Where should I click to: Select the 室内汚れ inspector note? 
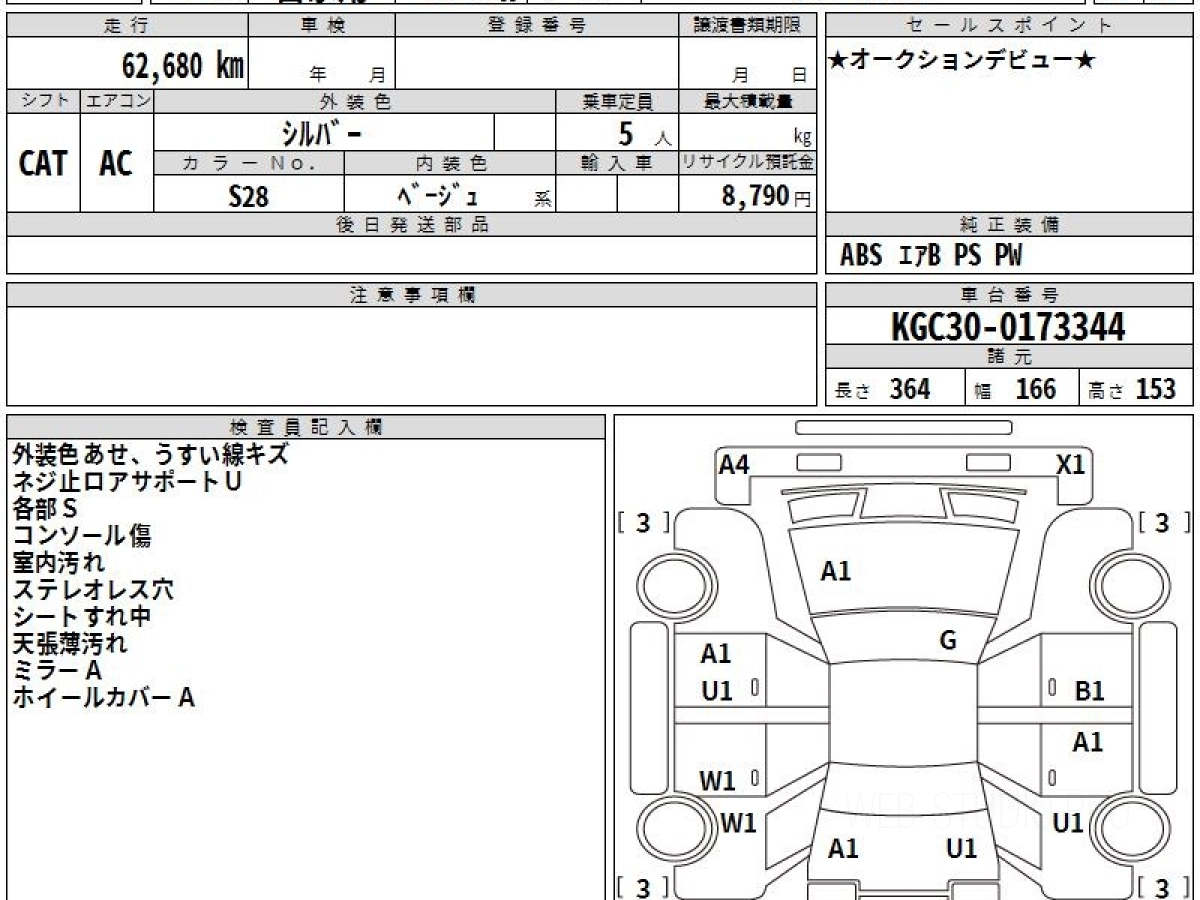(x=58, y=562)
